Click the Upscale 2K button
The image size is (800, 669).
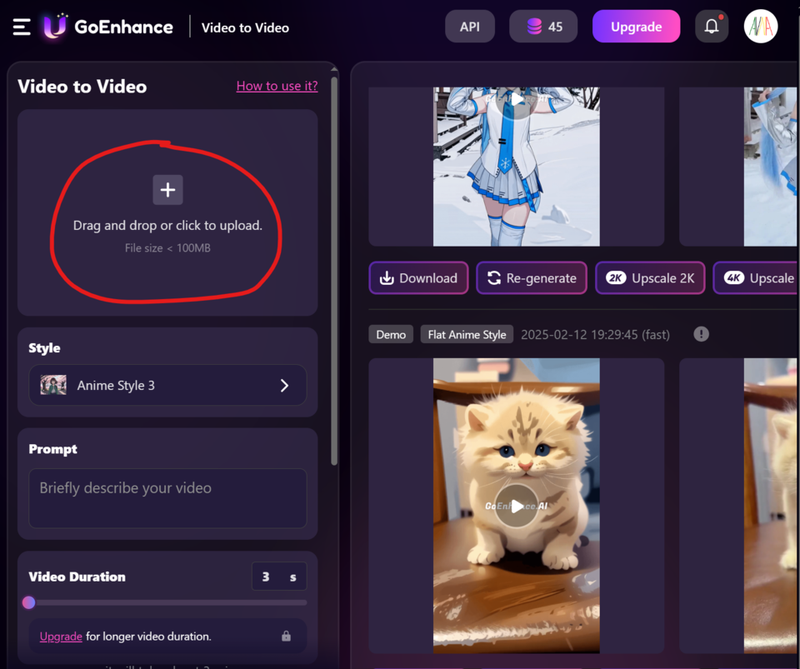point(650,278)
